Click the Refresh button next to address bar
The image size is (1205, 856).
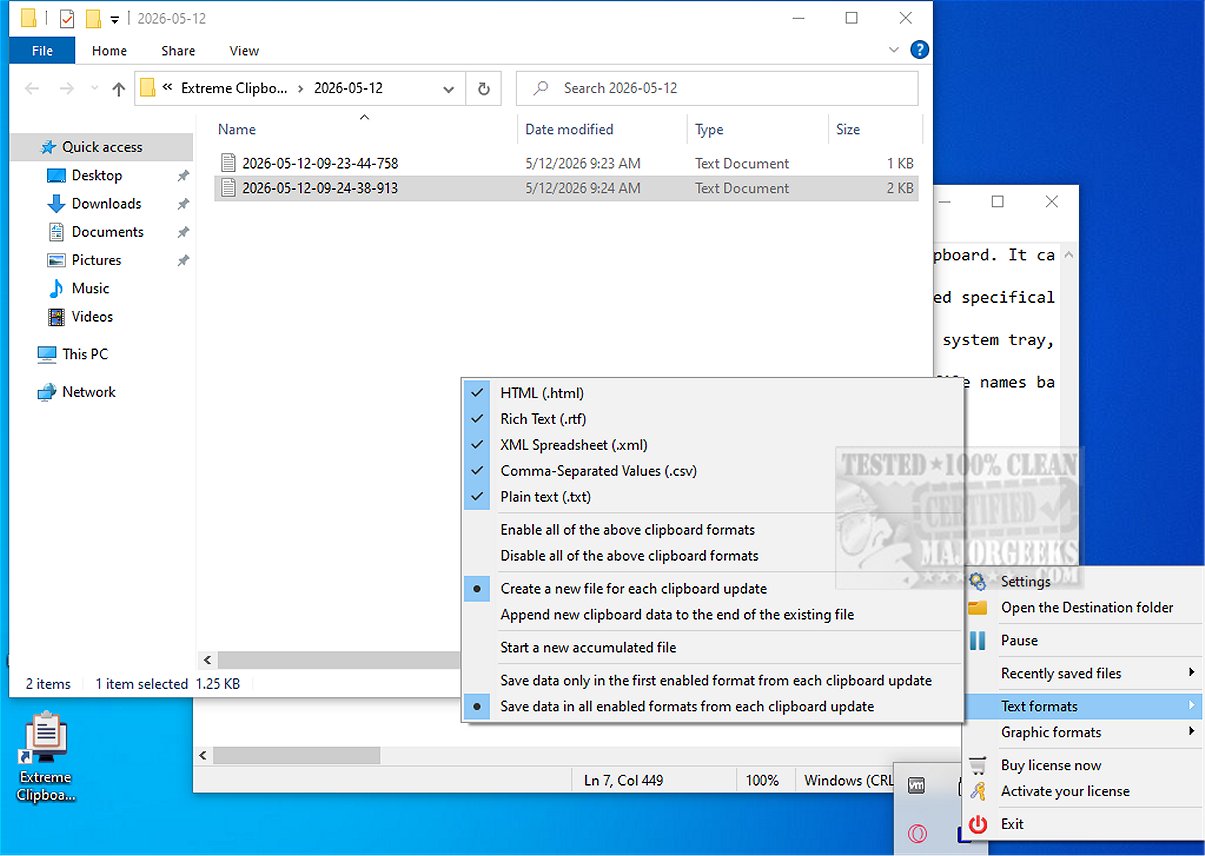click(484, 88)
